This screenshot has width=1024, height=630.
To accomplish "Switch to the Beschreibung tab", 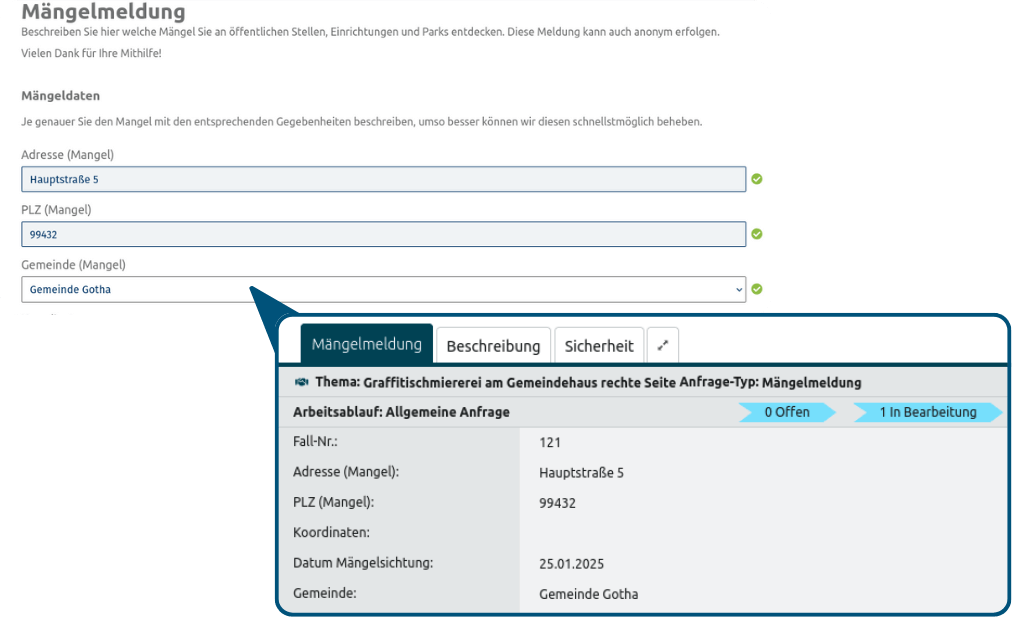I will [493, 345].
